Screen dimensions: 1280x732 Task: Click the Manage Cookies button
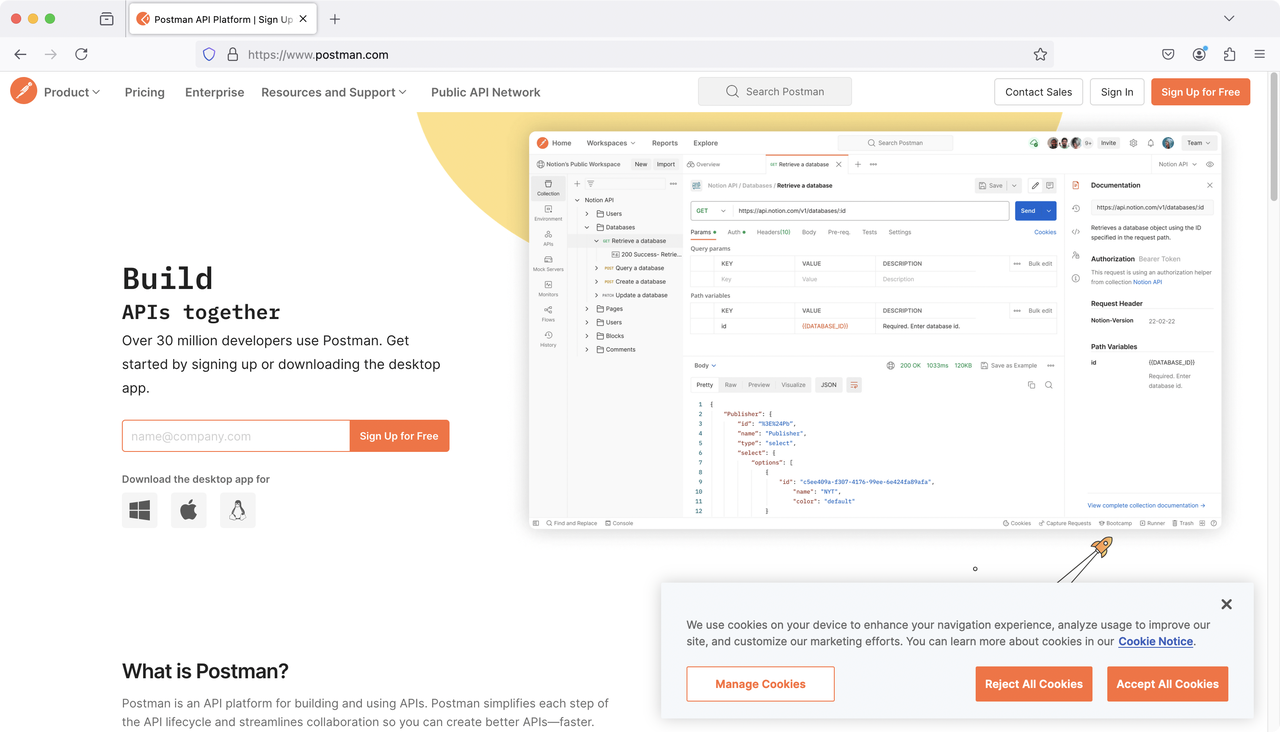(760, 684)
